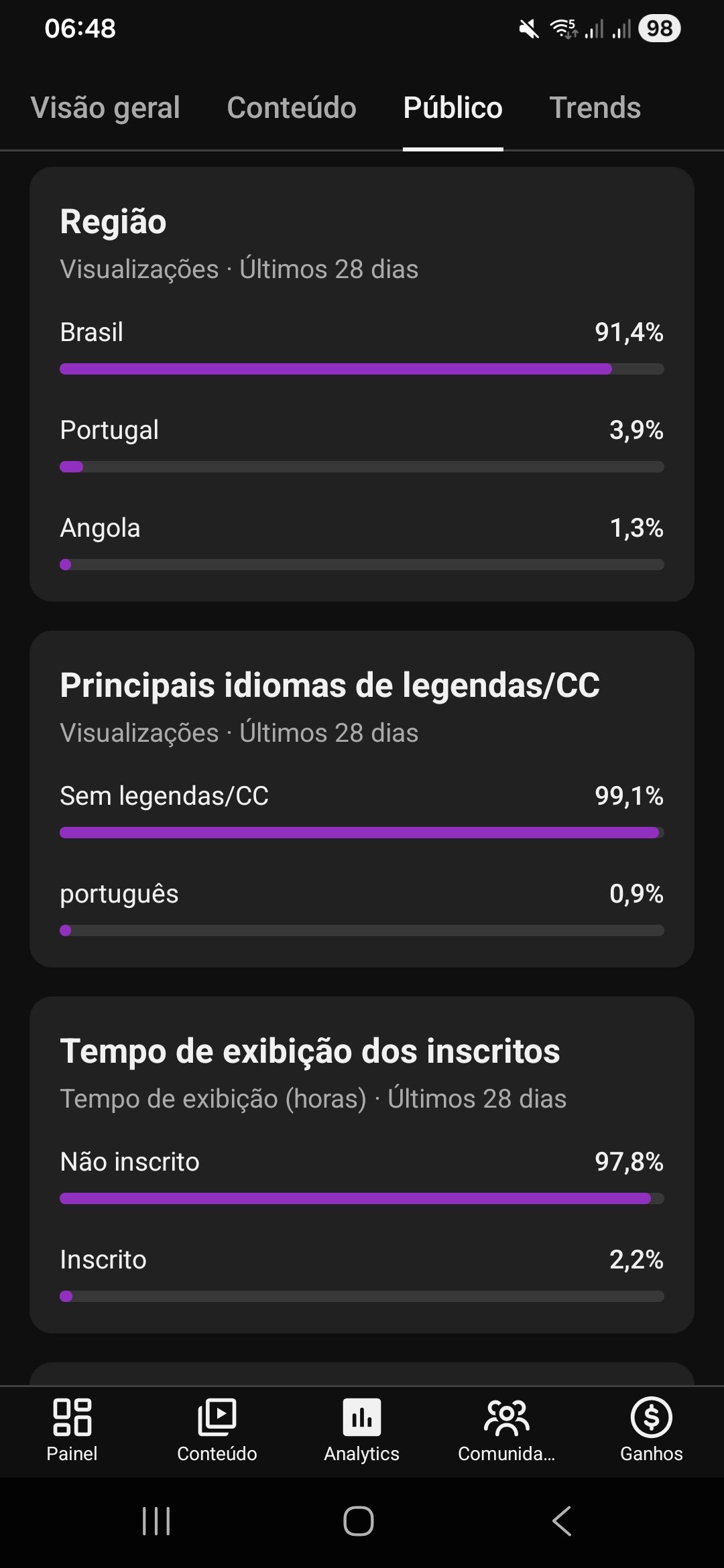Select the Público tab
The height and width of the screenshot is (1568, 724).
(x=452, y=108)
